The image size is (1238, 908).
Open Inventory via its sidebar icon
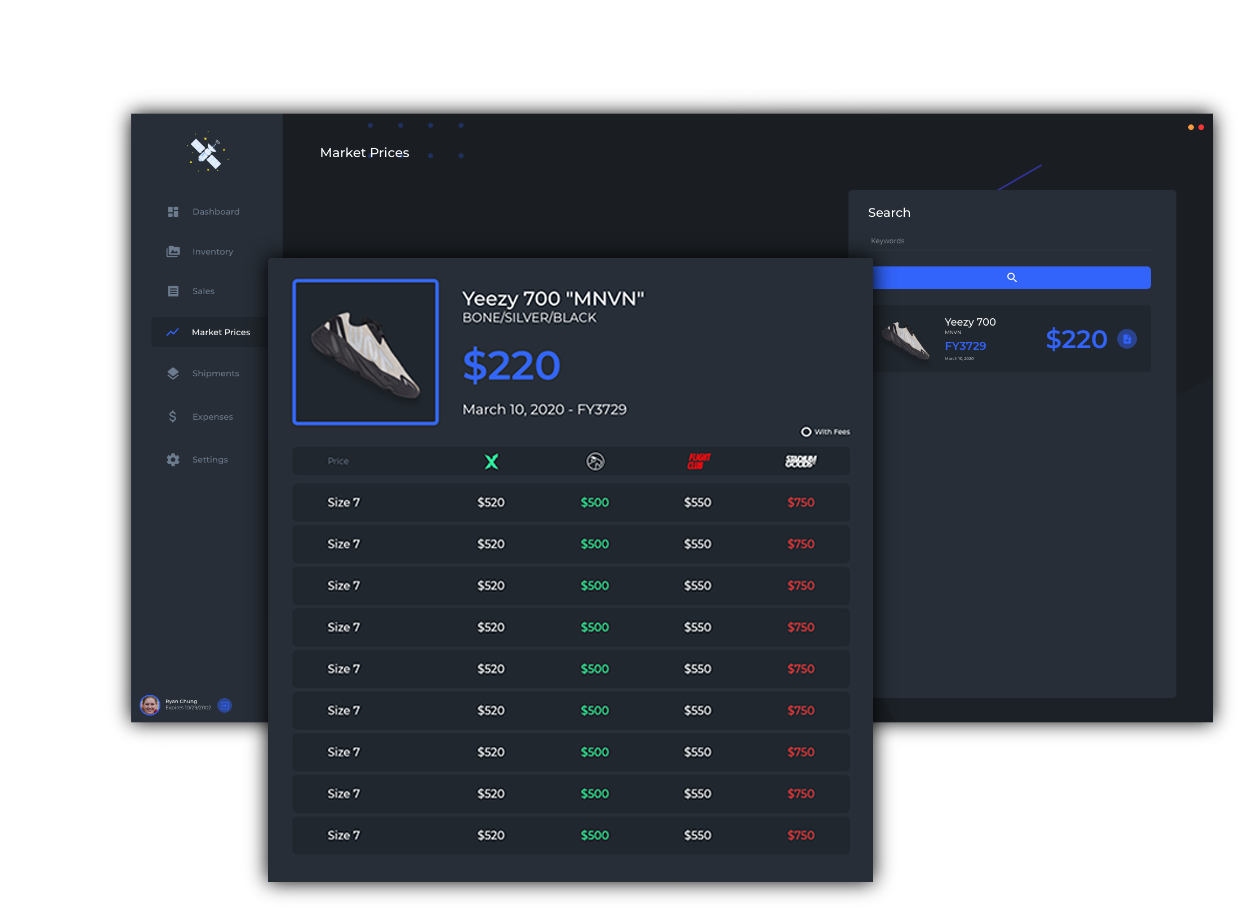(173, 252)
